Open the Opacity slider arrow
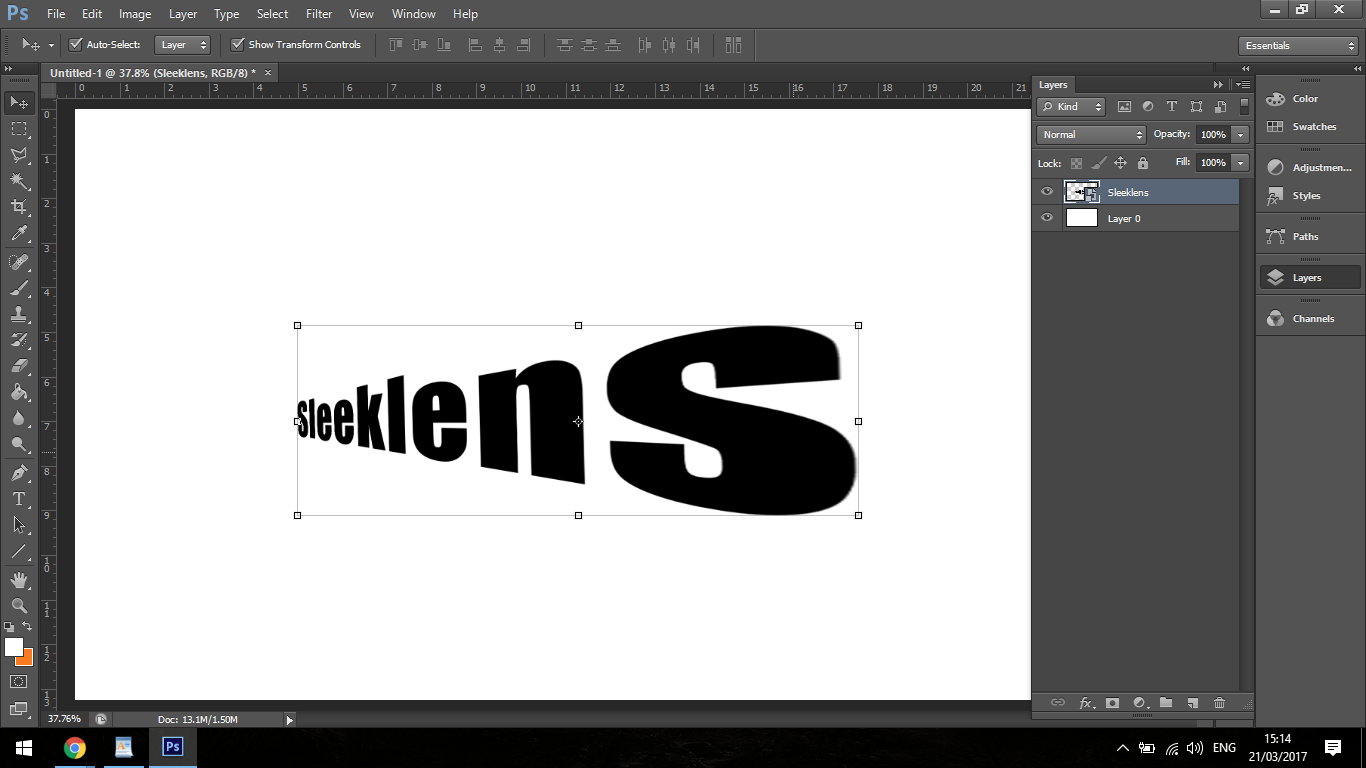The width and height of the screenshot is (1366, 768). click(1241, 134)
